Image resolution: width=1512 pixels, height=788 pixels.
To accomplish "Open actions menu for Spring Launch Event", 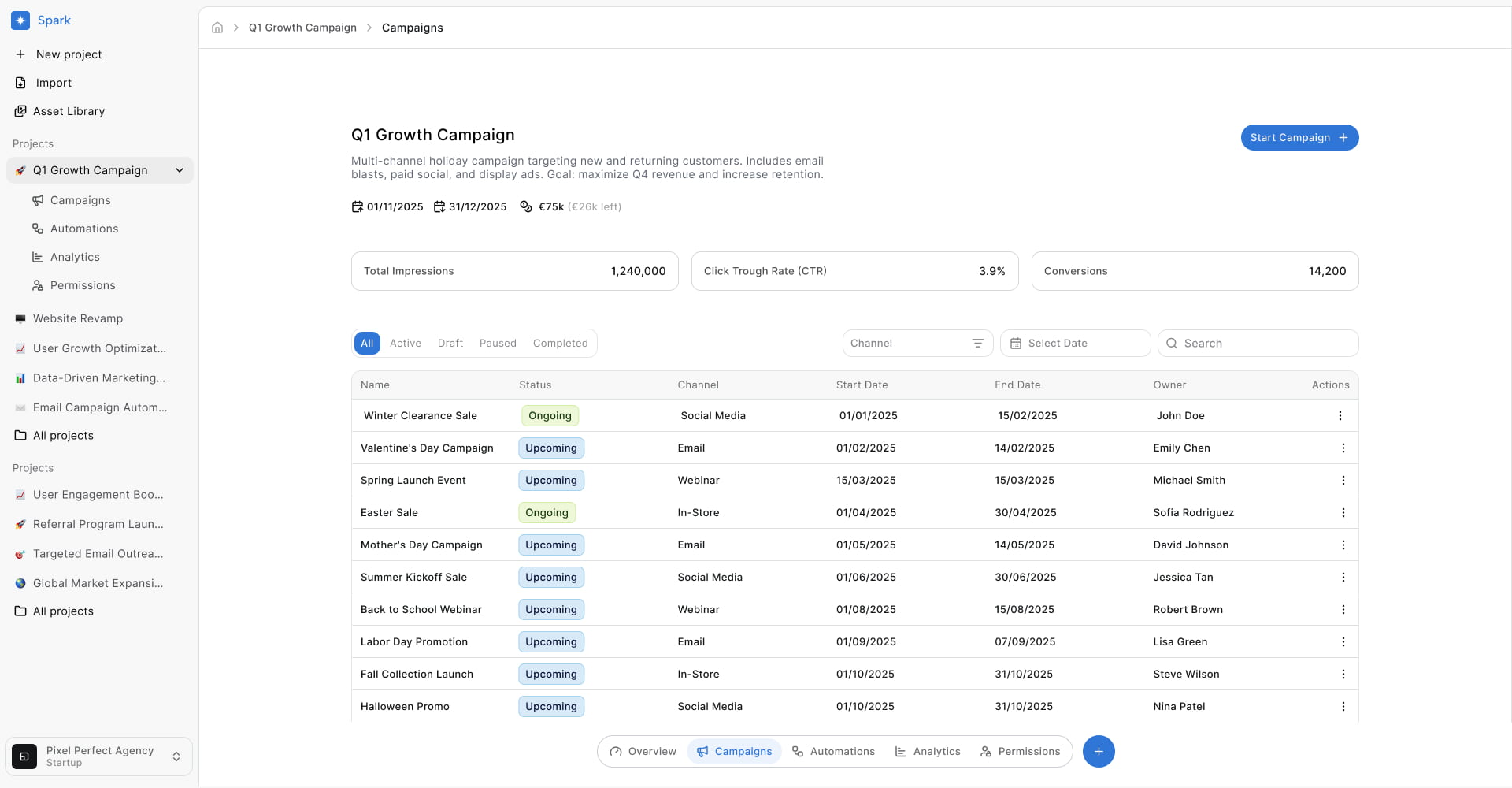I will click(1343, 481).
